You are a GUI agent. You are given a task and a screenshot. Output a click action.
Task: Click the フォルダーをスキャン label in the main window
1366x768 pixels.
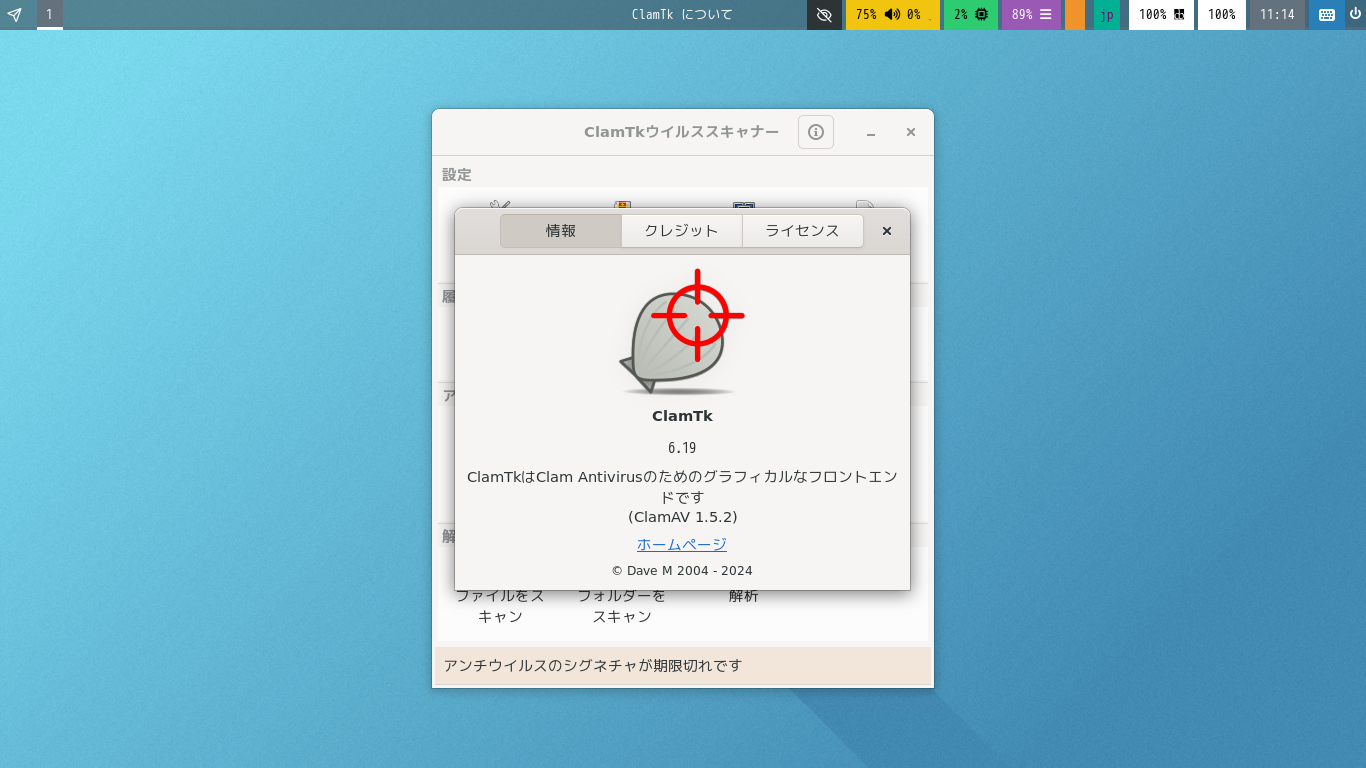[622, 606]
